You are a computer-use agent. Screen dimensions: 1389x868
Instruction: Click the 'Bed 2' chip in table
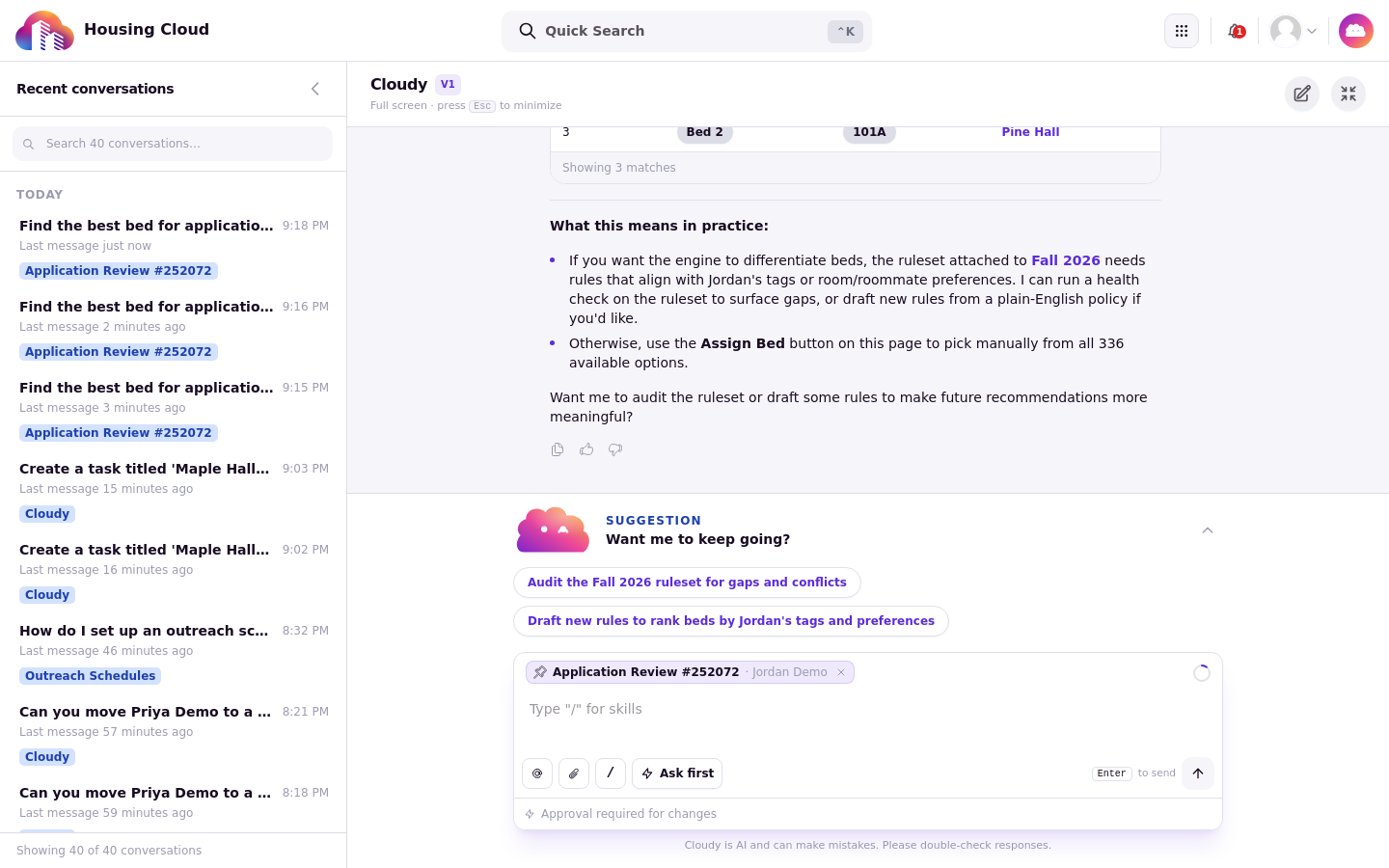704,132
